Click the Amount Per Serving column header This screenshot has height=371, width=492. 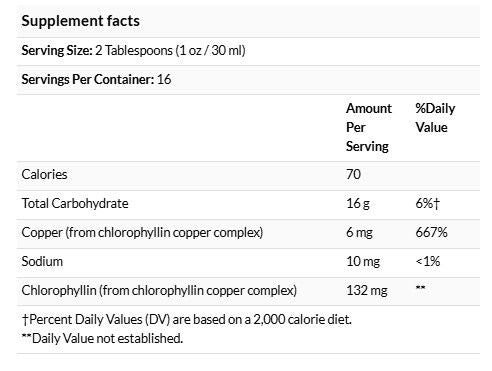point(369,128)
